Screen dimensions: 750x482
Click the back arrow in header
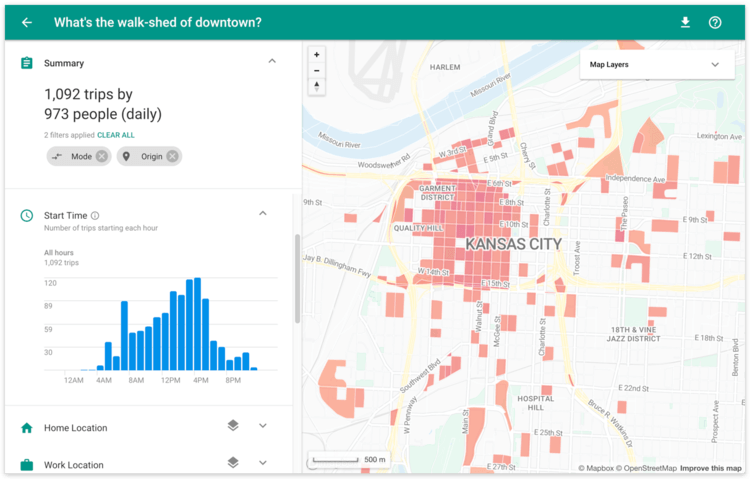(27, 23)
